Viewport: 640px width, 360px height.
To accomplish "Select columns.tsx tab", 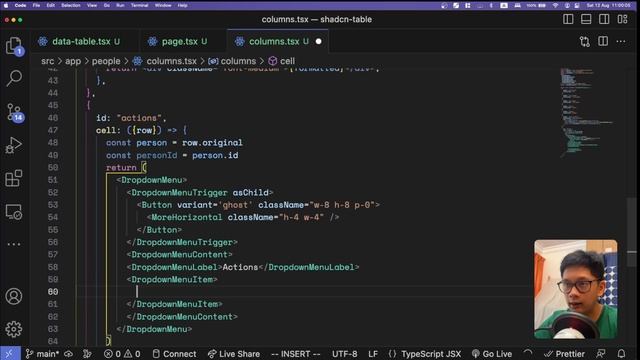I will point(273,41).
